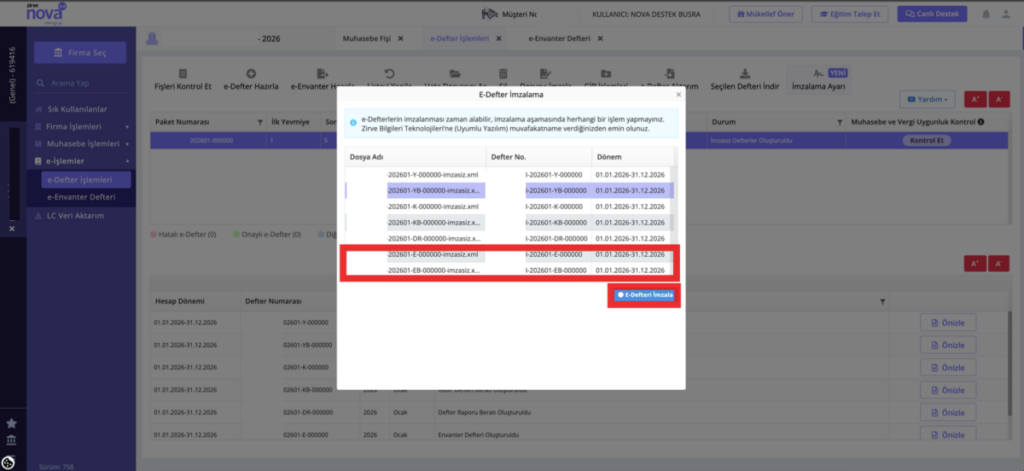This screenshot has height=471, width=1024.
Task: Click Zirve Nova logo
Action: pyautogui.click(x=46, y=12)
